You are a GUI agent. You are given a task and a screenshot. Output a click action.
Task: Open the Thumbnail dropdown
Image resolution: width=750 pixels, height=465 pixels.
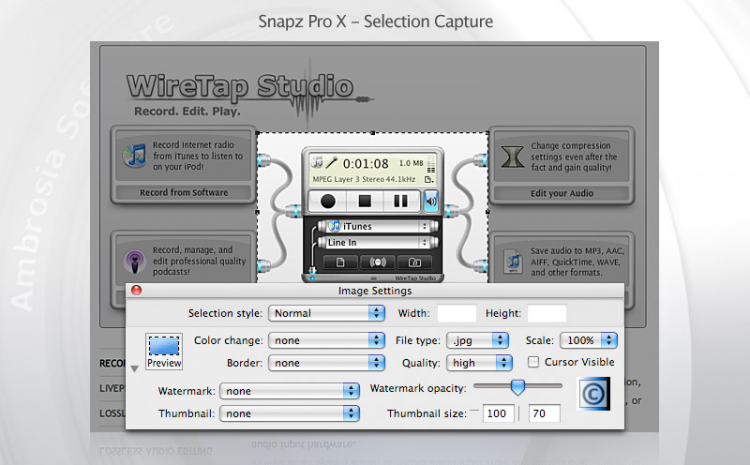point(289,414)
